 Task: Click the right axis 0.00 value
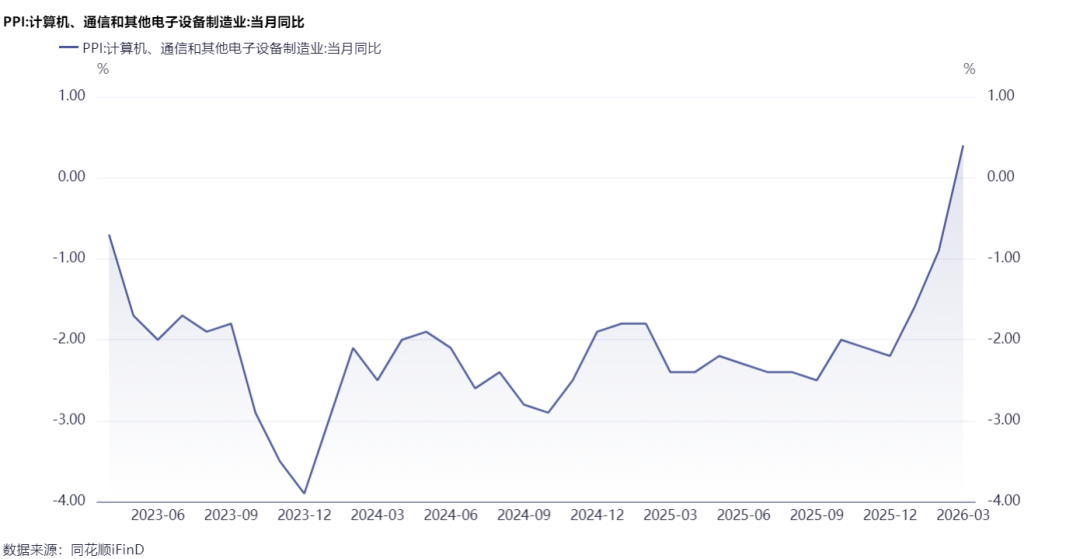[1000, 177]
